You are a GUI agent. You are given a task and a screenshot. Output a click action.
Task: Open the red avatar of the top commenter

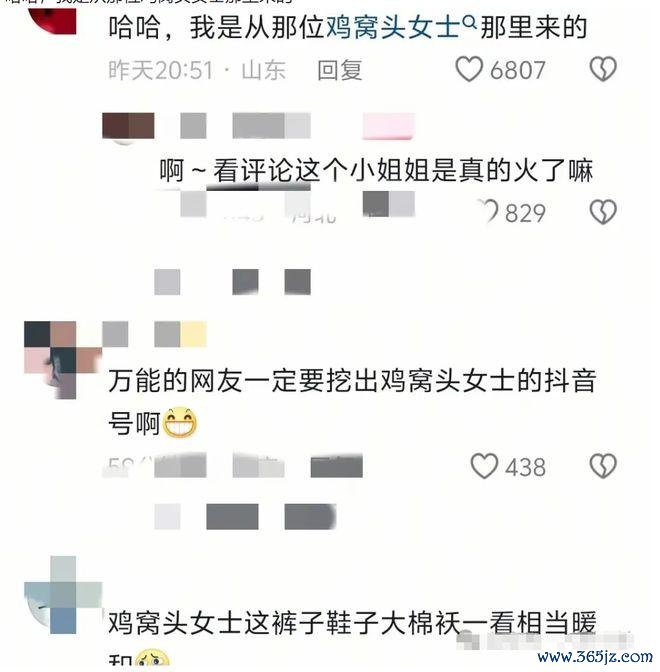(x=52, y=19)
